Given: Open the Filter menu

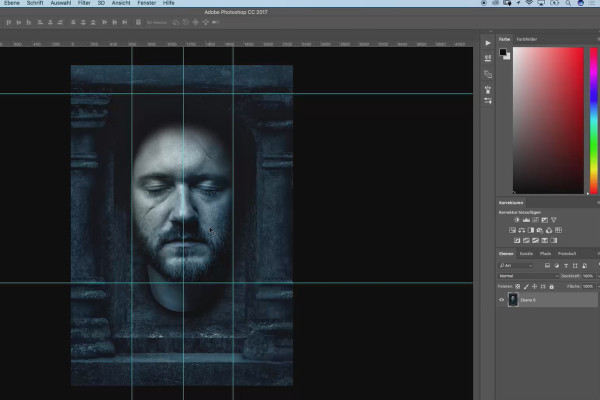Looking at the screenshot, I should [x=84, y=3].
